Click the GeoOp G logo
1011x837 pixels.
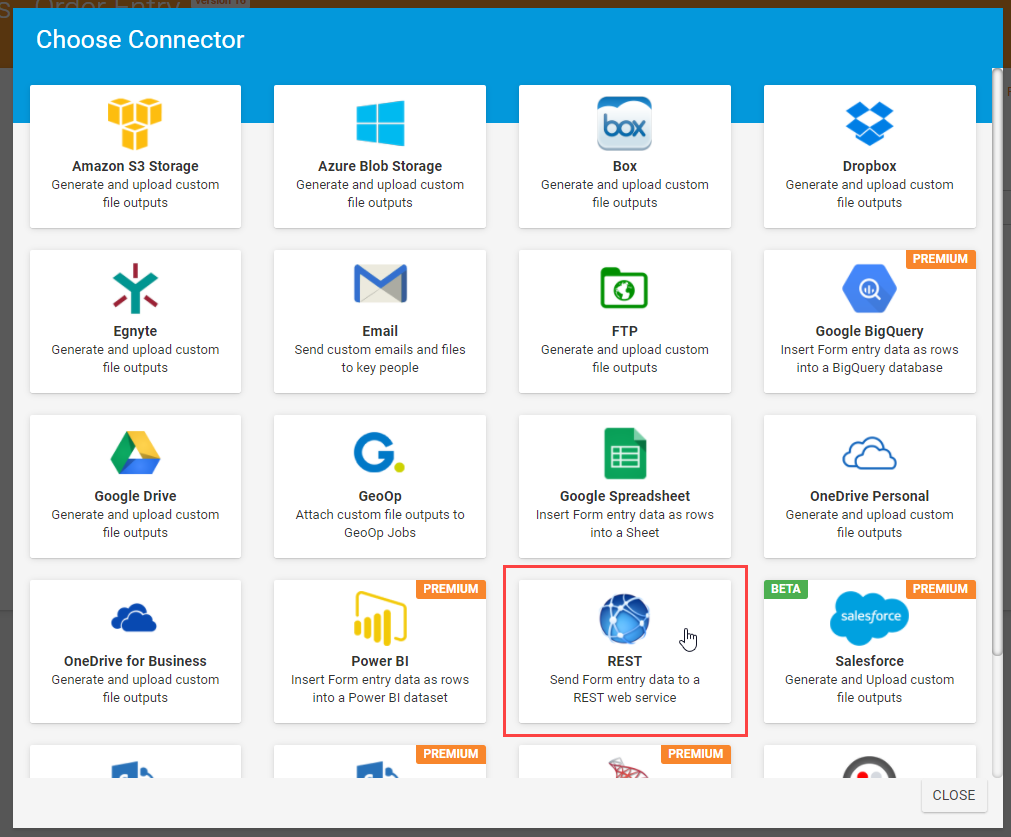379,453
